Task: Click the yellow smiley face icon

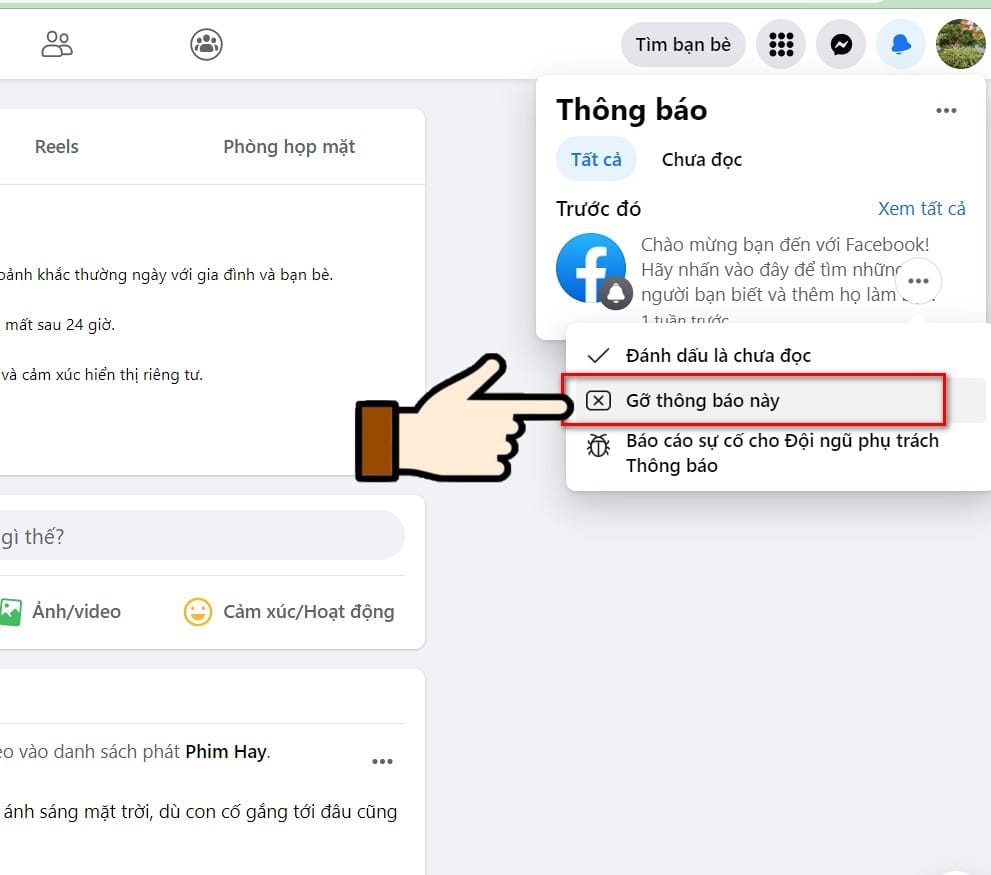Action: coord(198,611)
